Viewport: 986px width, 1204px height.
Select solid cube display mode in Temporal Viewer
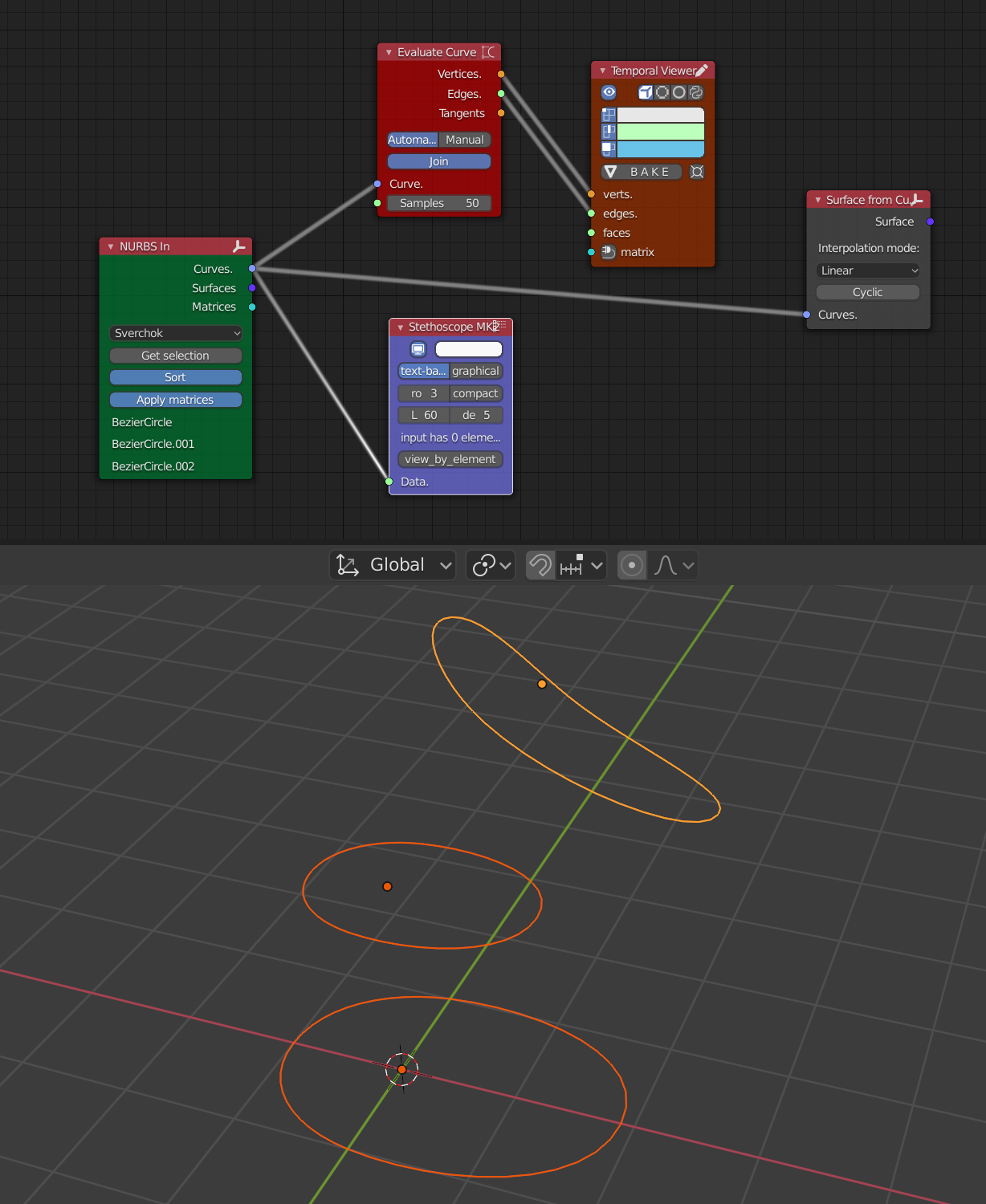646,92
